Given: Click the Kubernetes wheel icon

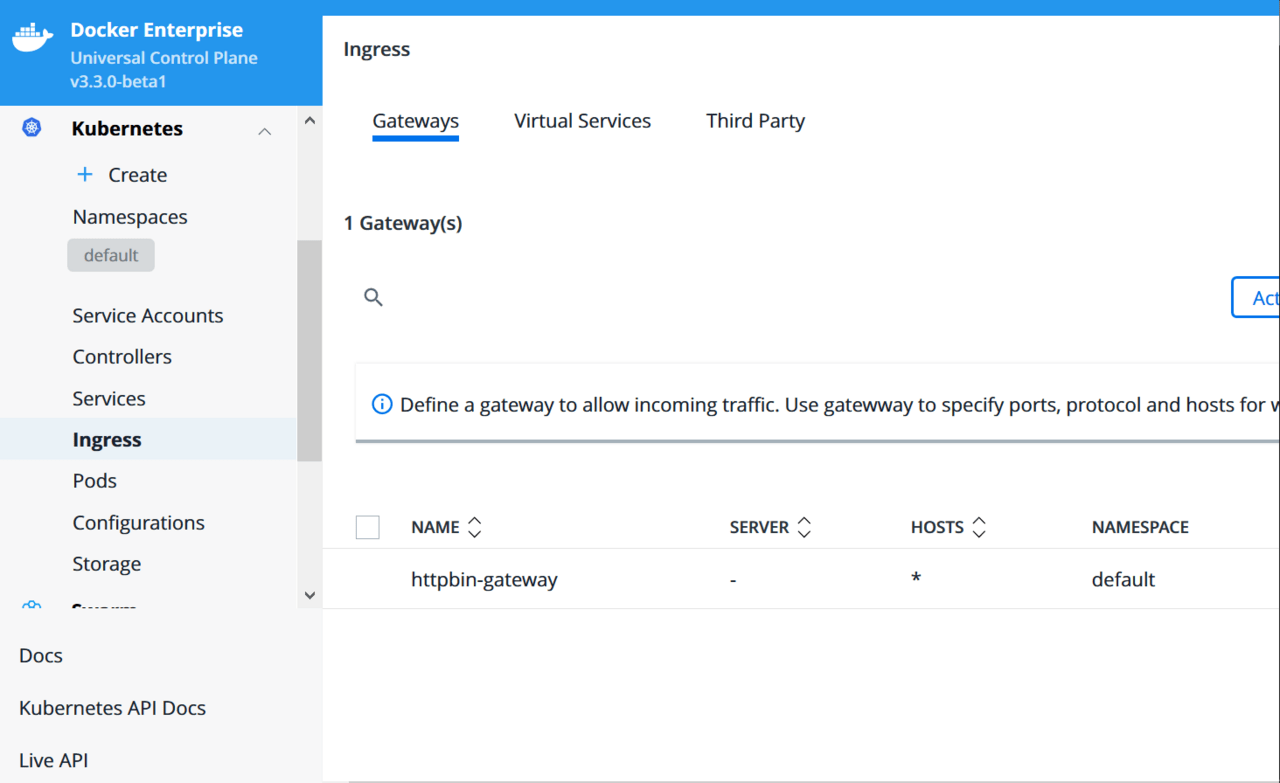Looking at the screenshot, I should [x=32, y=128].
